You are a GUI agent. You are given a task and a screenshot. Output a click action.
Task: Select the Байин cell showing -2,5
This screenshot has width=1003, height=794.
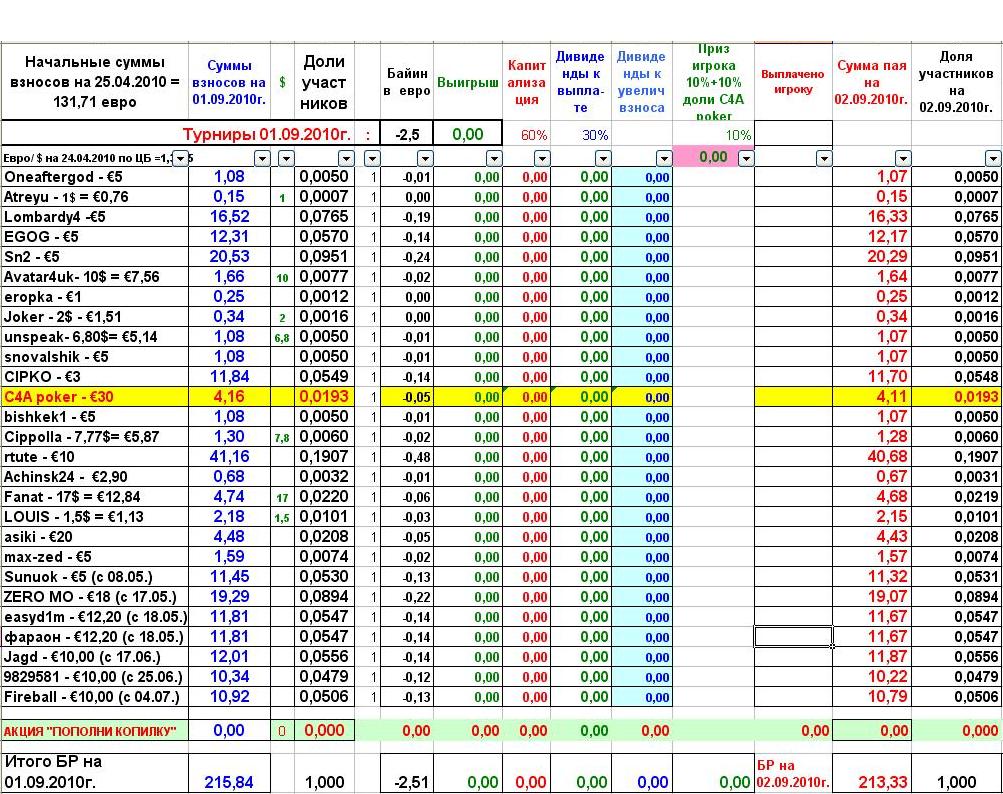tap(407, 134)
